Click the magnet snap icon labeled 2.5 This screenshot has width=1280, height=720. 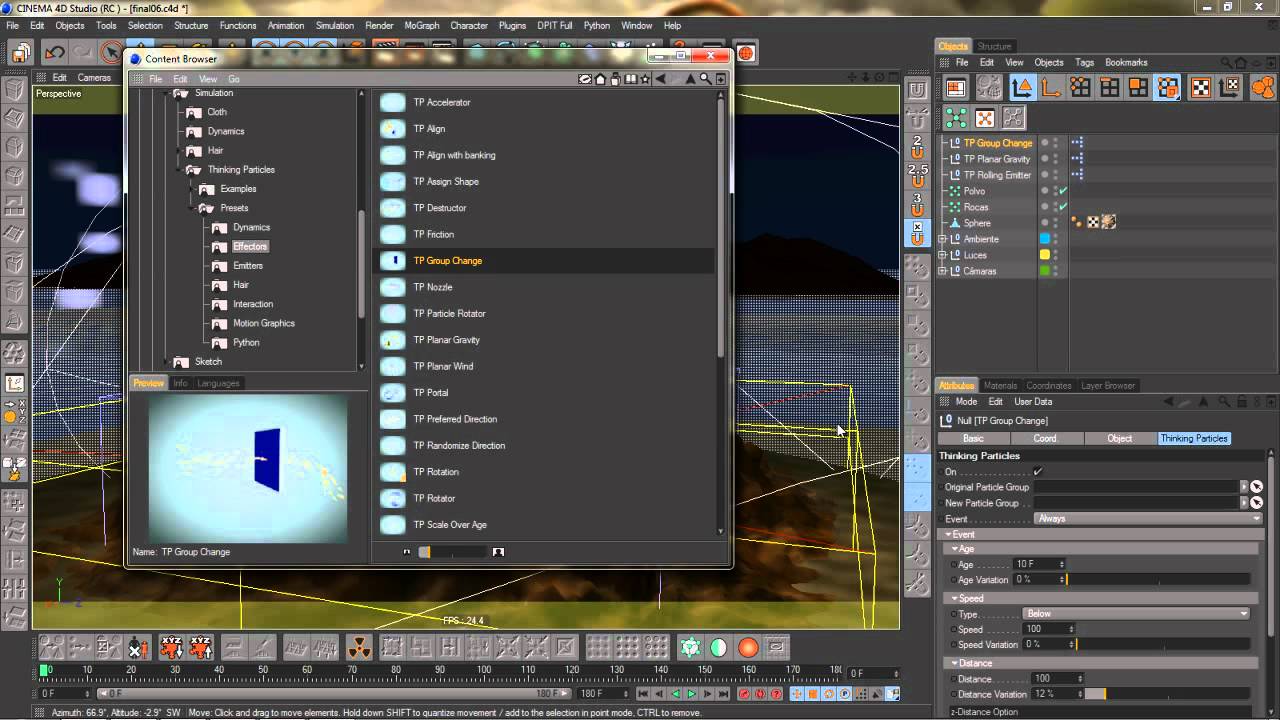(917, 176)
